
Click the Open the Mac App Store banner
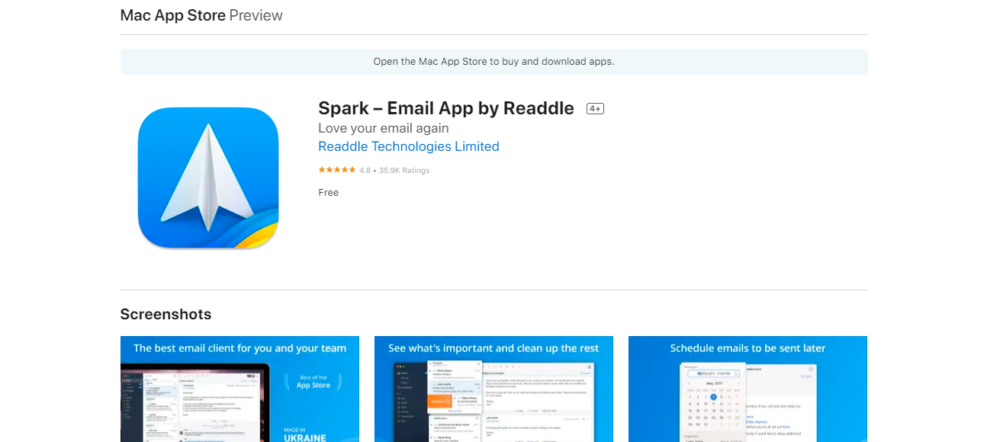[x=494, y=62]
